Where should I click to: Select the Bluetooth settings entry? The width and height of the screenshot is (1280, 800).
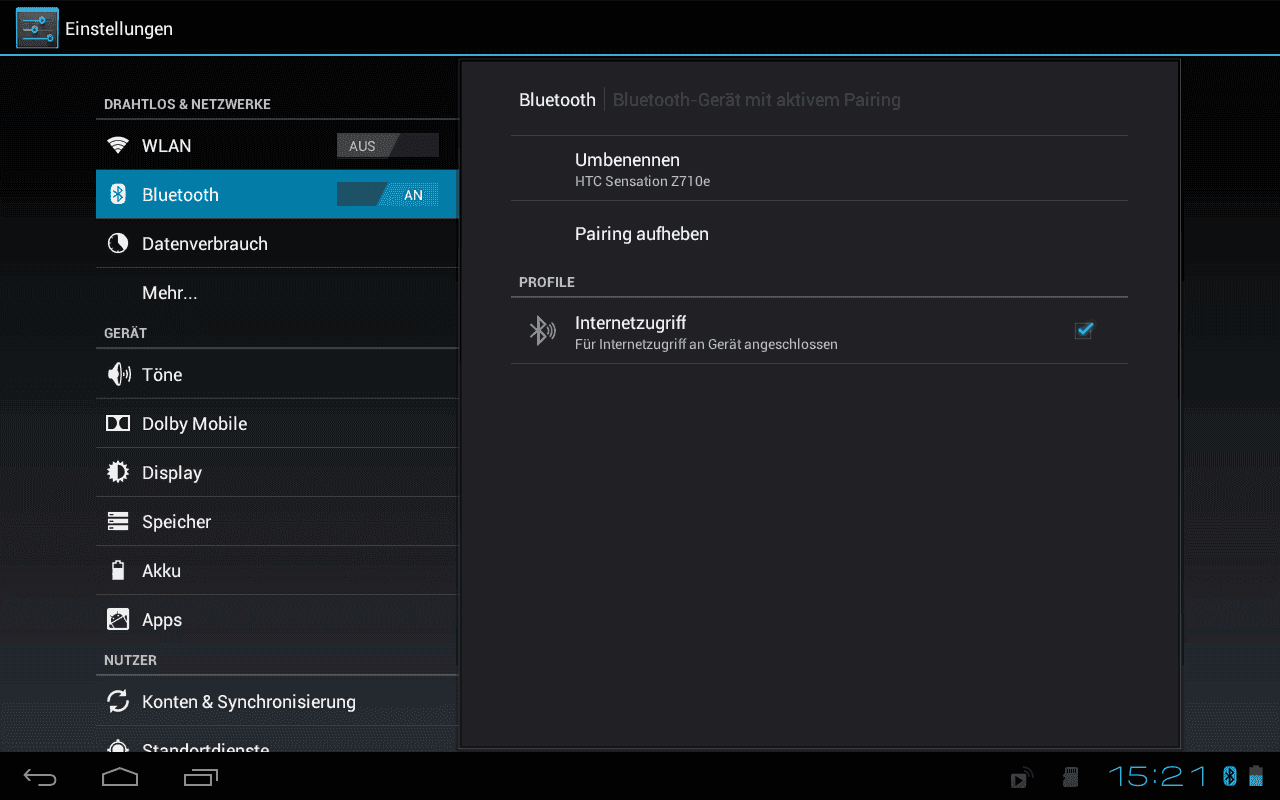tap(277, 195)
